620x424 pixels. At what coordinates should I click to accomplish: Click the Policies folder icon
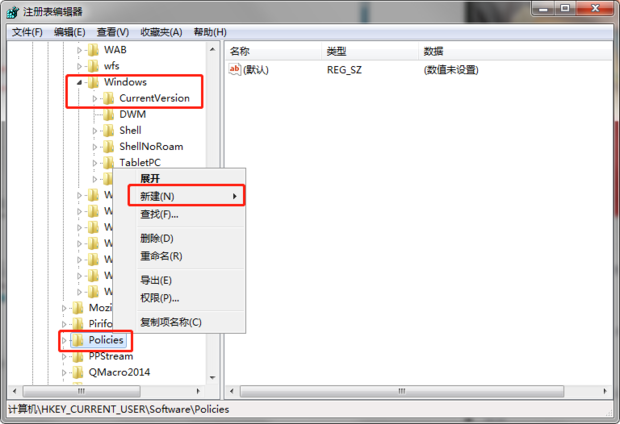pos(78,340)
